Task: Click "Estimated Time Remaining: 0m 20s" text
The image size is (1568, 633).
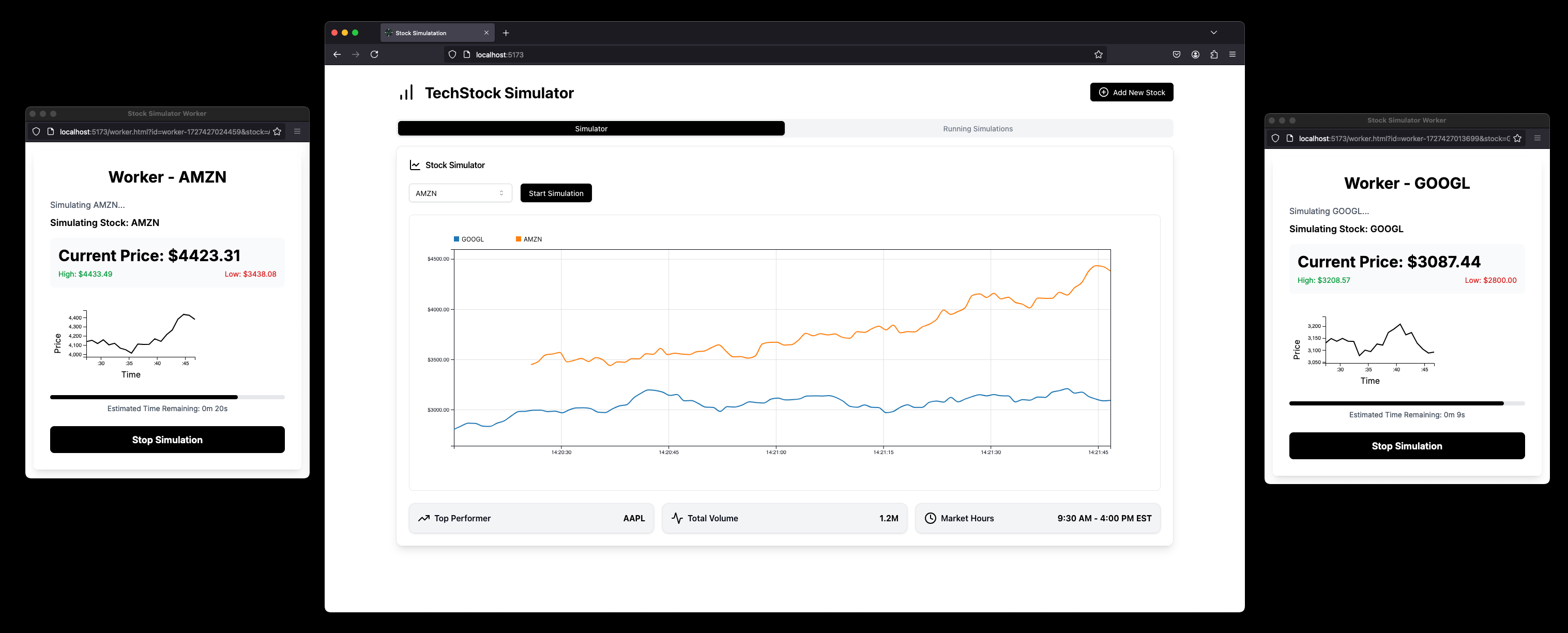Action: click(x=168, y=409)
